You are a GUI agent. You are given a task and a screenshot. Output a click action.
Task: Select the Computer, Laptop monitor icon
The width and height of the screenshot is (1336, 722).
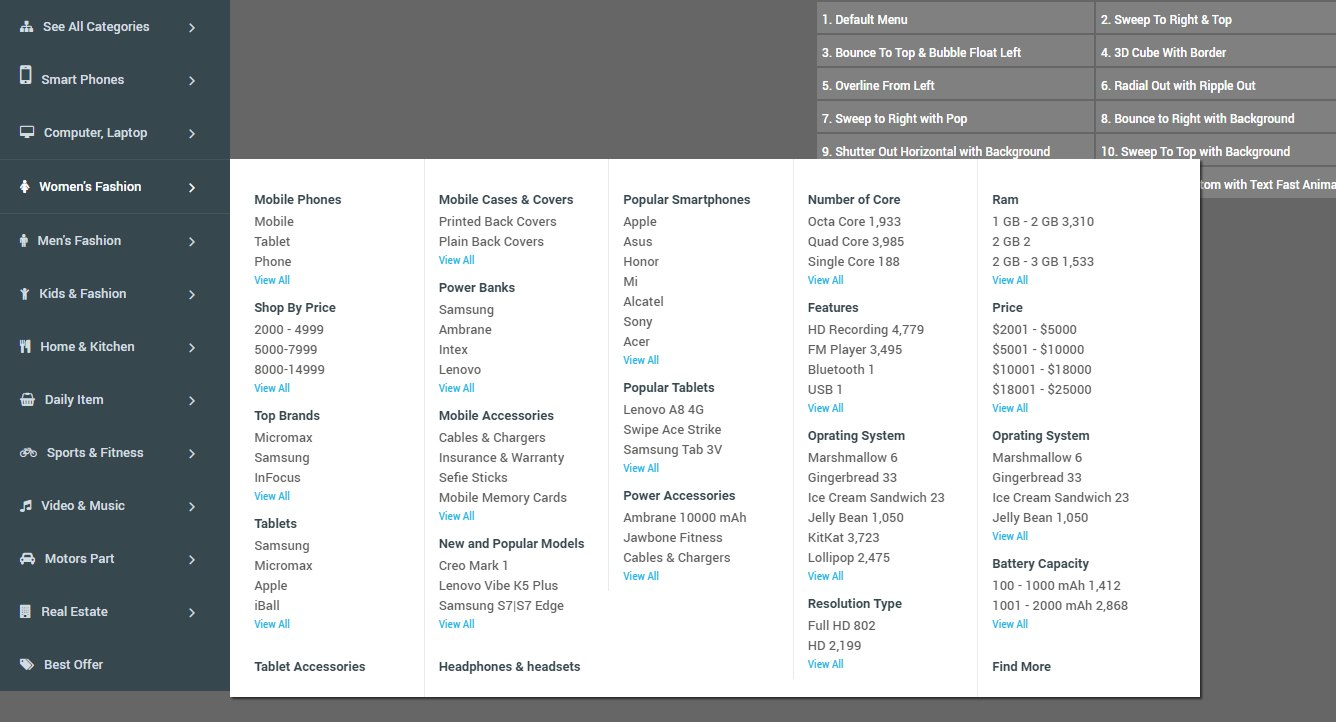coord(22,132)
